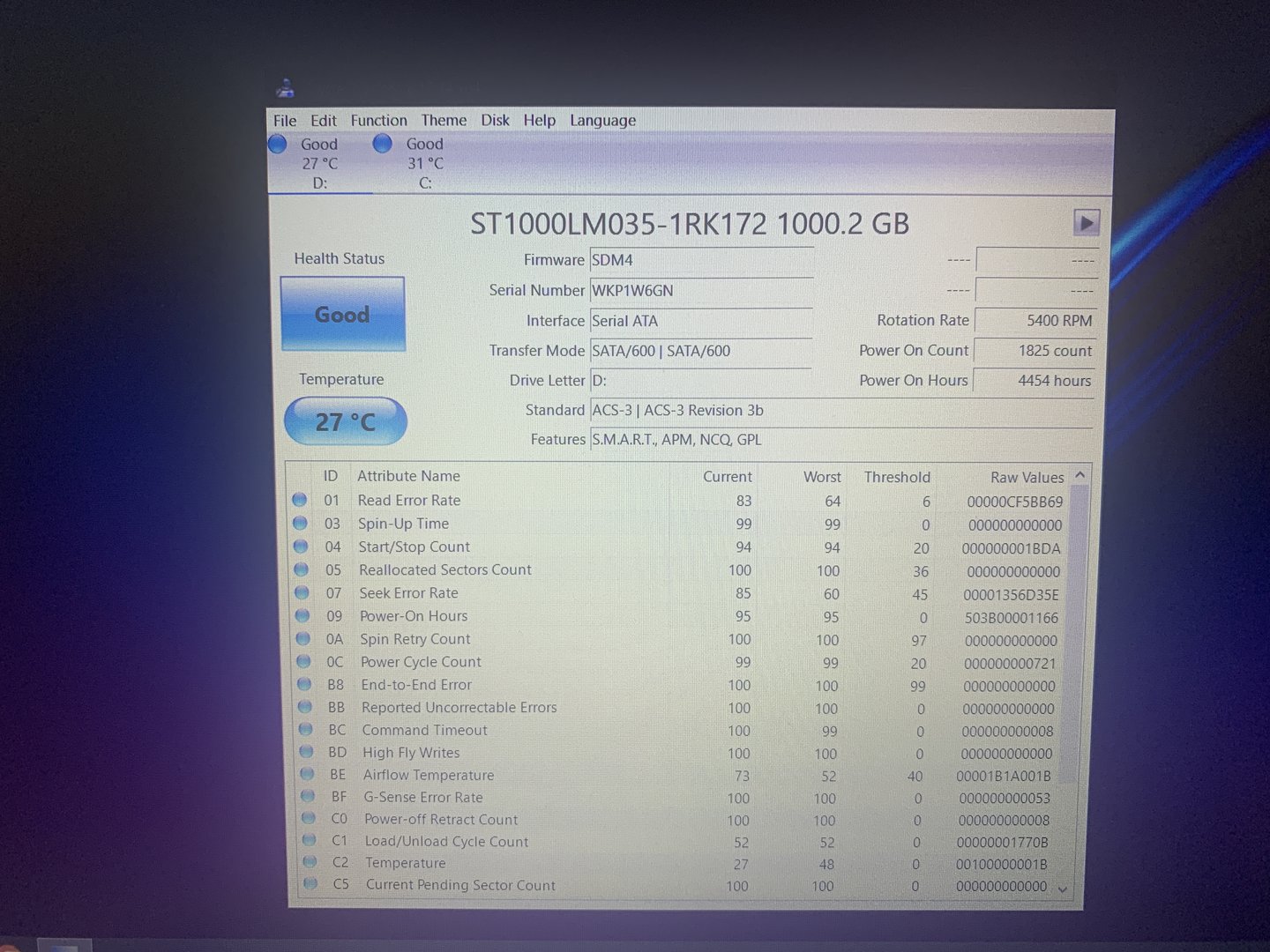The width and height of the screenshot is (1270, 952).
Task: Open the Disk menu
Action: click(x=495, y=121)
